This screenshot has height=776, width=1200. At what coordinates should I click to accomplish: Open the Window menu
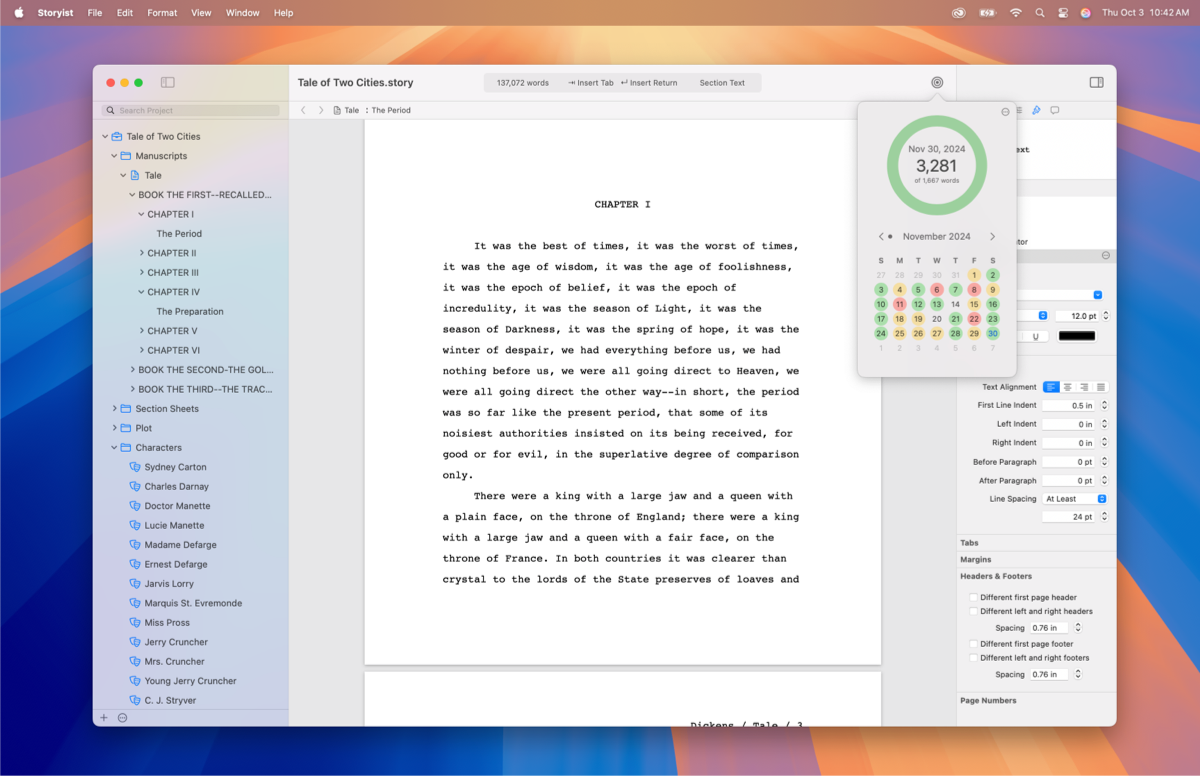click(x=243, y=13)
